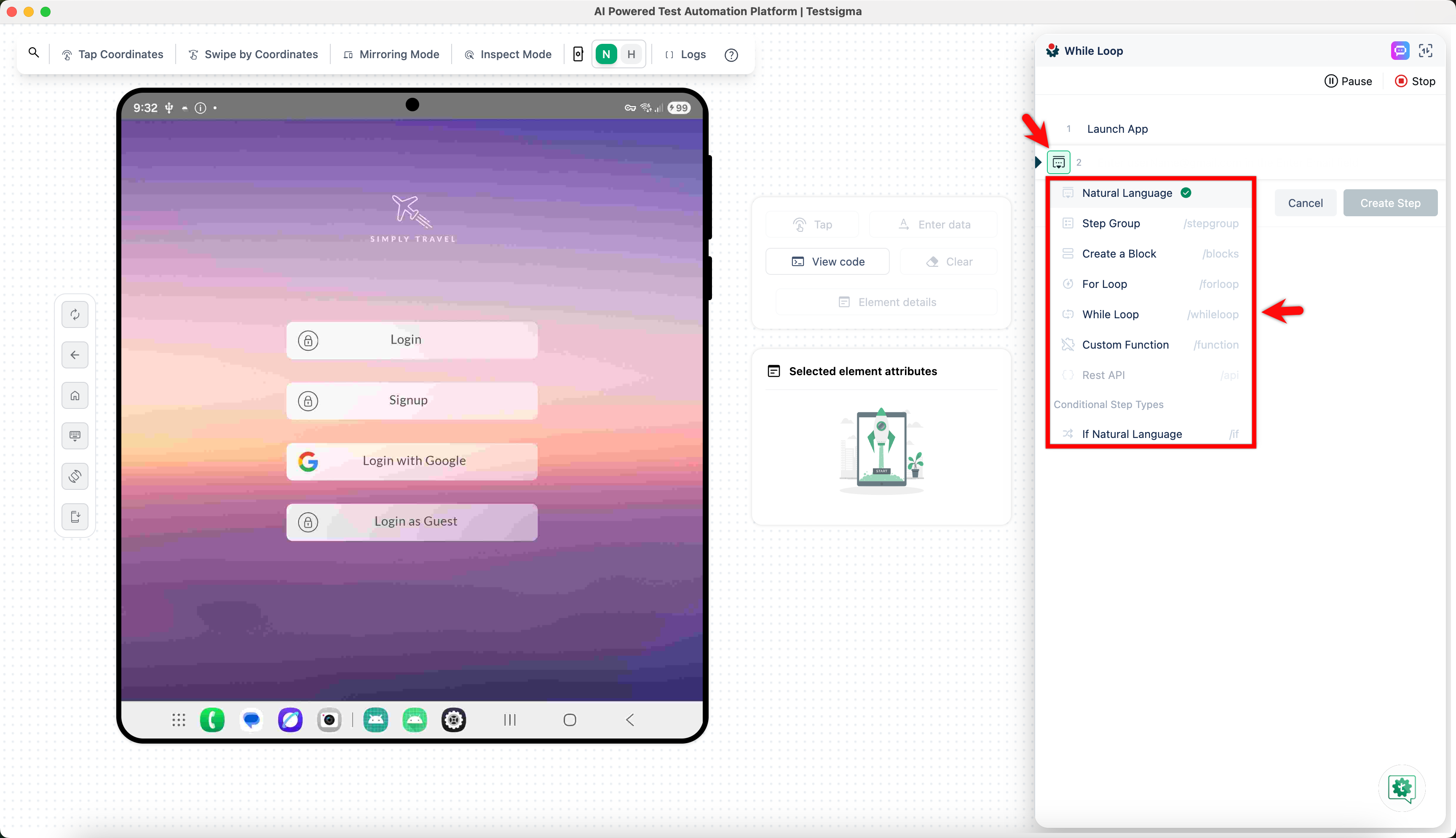This screenshot has width=1456, height=838.
Task: Toggle Mirroring Mode
Action: 392,54
